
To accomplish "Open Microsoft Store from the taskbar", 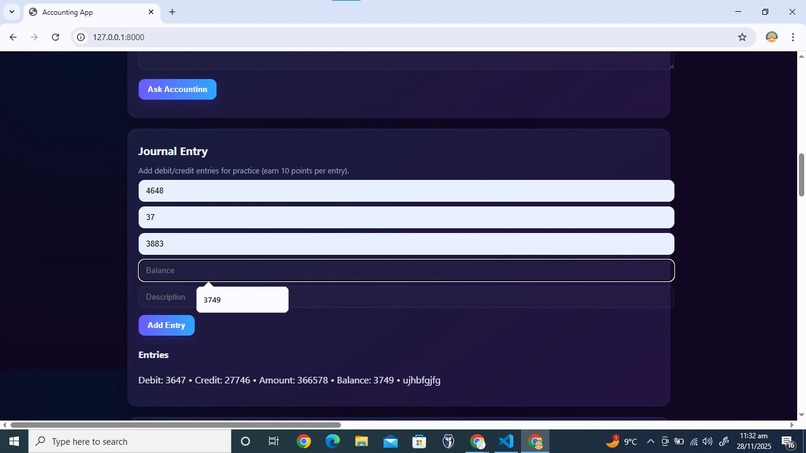I will (419, 441).
